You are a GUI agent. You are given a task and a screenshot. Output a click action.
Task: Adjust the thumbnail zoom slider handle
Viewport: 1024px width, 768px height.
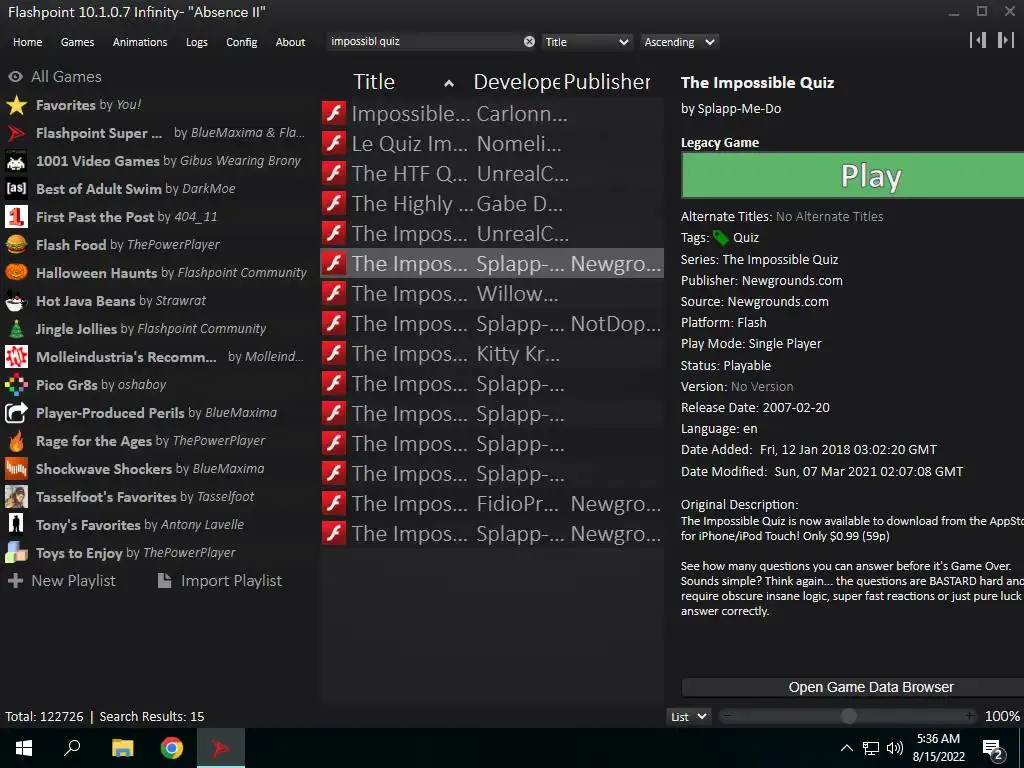click(x=848, y=716)
